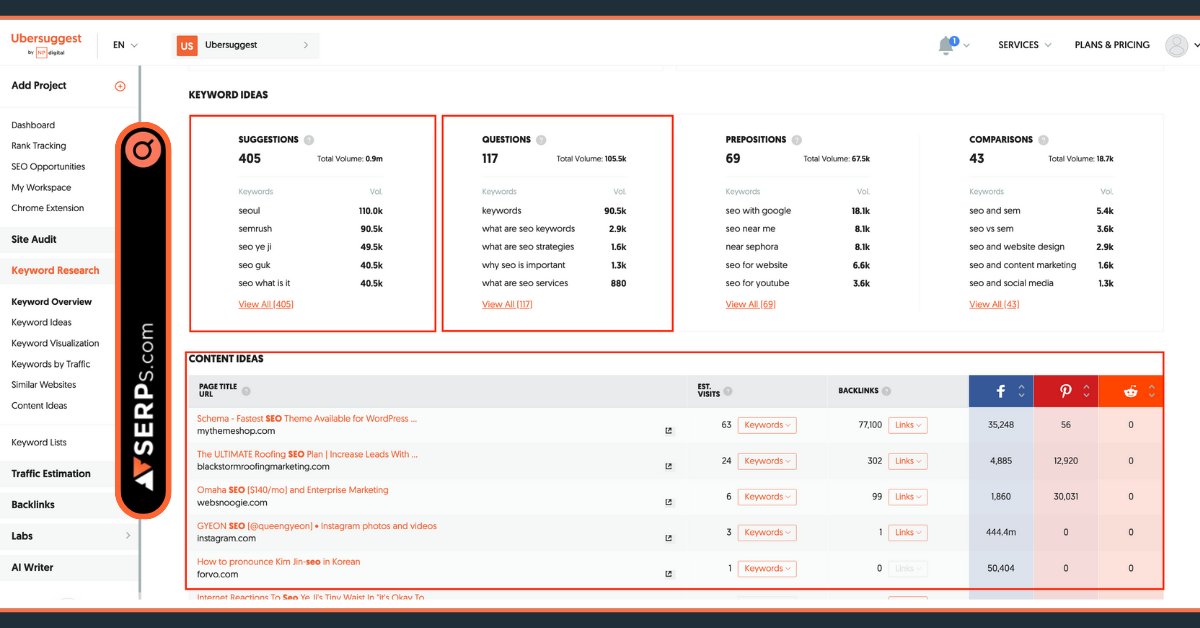This screenshot has width=1200, height=628.
Task: Click the Questions info icon
Action: [541, 140]
